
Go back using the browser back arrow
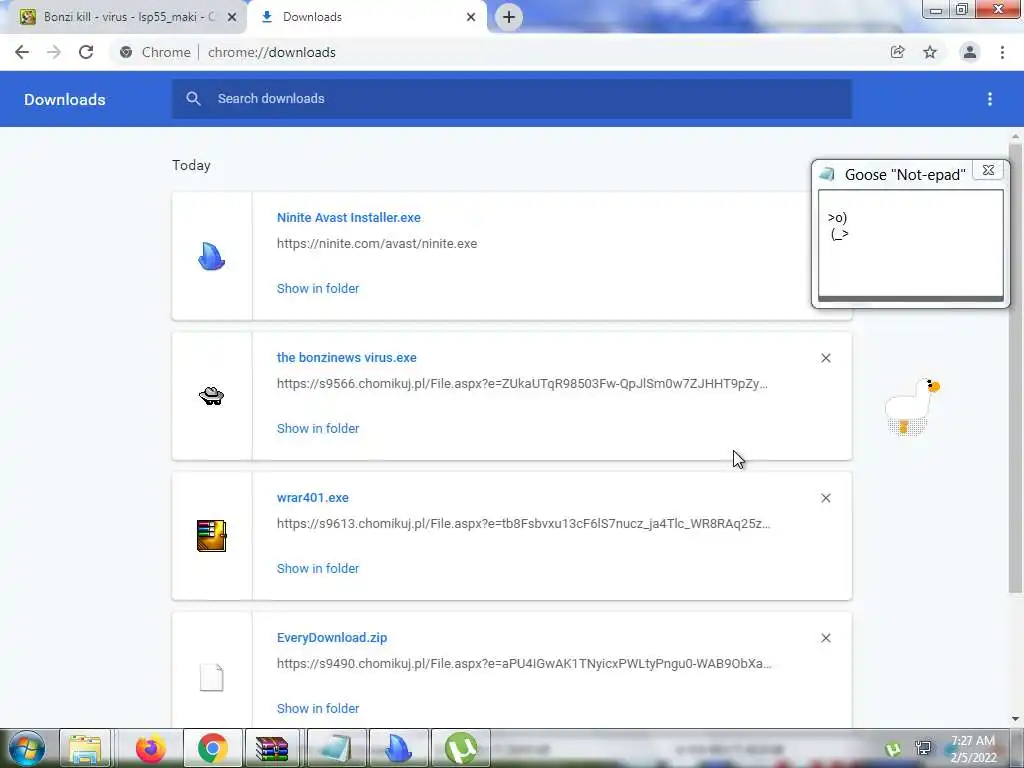(22, 52)
